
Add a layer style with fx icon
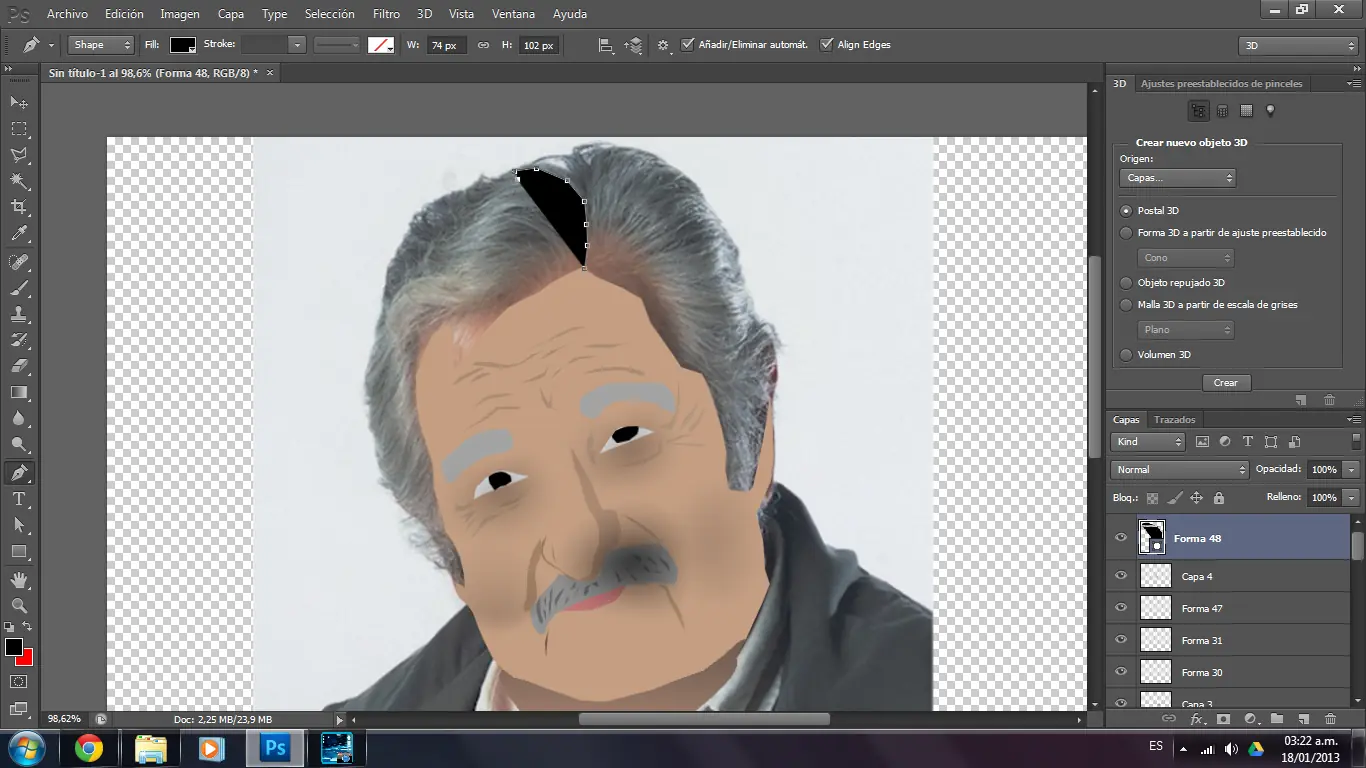click(1197, 719)
